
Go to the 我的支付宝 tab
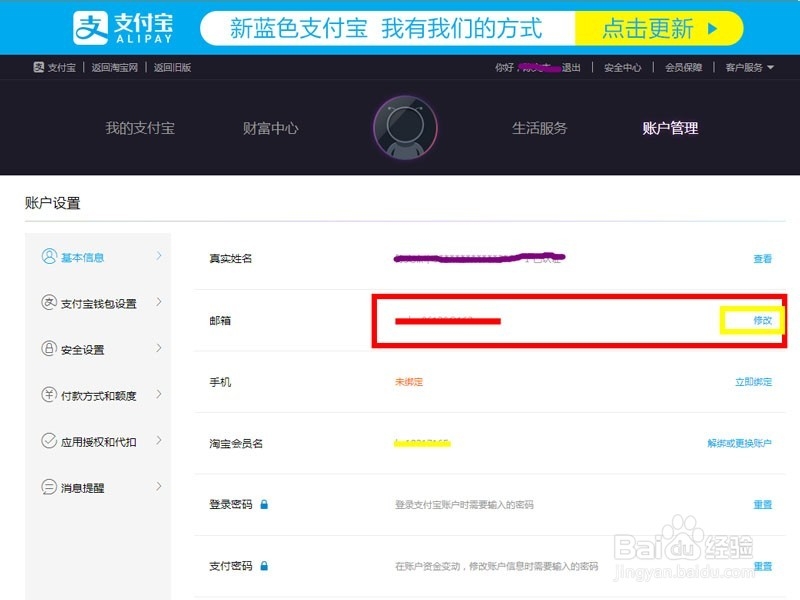(140, 128)
